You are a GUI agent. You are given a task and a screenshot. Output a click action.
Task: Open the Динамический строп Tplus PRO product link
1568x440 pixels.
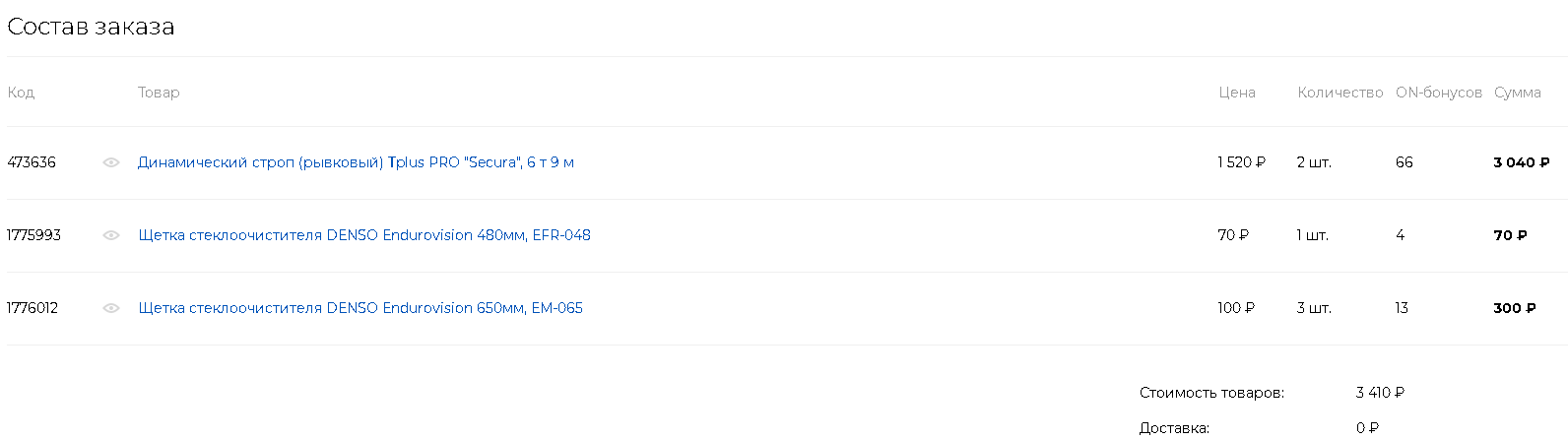click(356, 162)
